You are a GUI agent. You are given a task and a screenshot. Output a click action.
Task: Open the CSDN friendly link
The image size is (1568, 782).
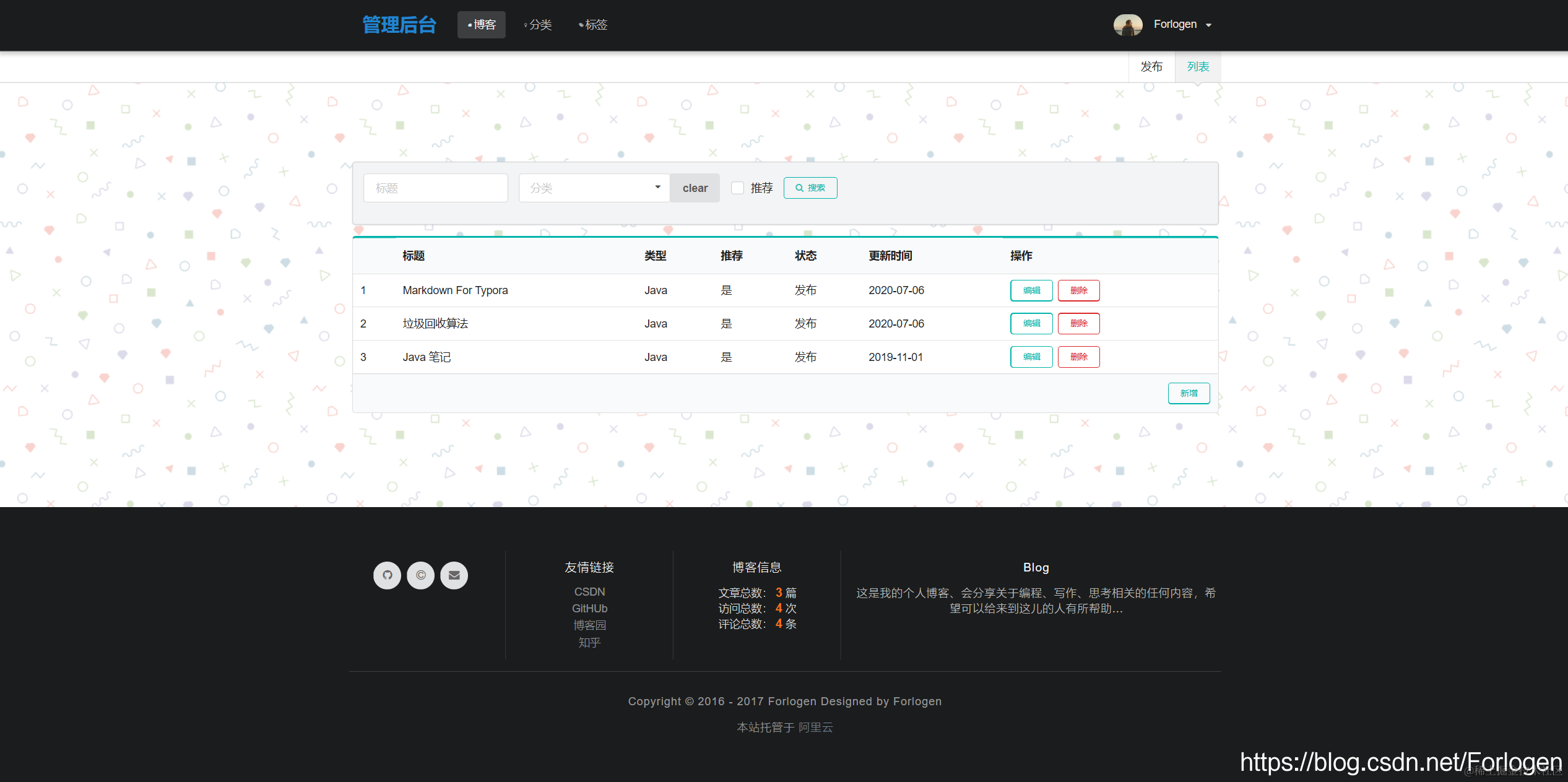click(589, 592)
